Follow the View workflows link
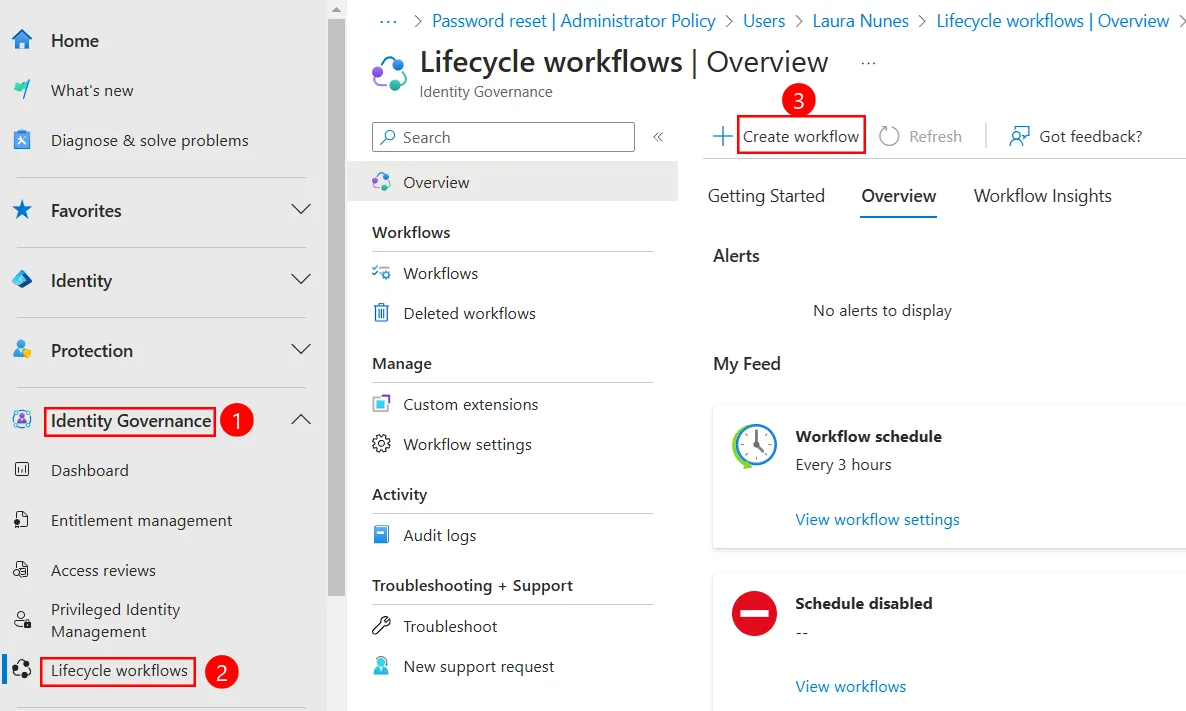Viewport: 1186px width, 711px height. (850, 686)
